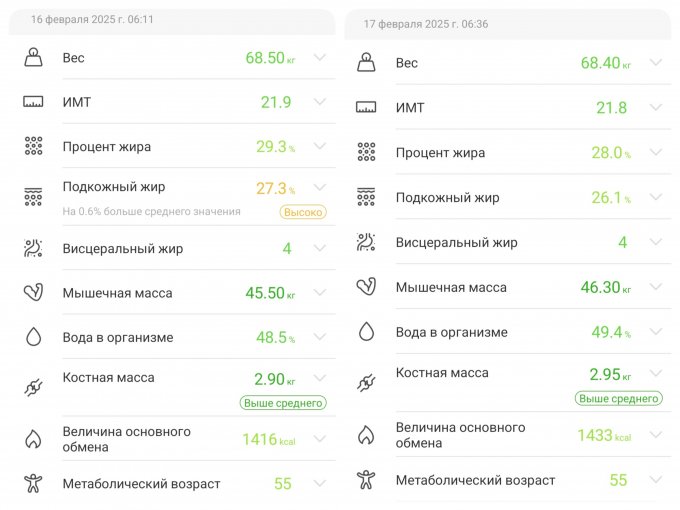Click the bone mass icon beside 2.95 кг
This screenshot has width=680, height=510.
tap(366, 383)
